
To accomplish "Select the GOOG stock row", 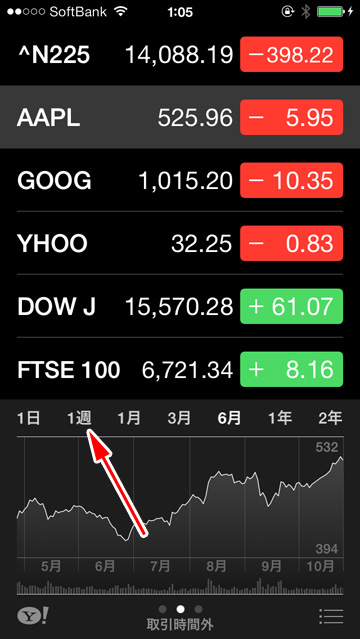I will tap(180, 180).
